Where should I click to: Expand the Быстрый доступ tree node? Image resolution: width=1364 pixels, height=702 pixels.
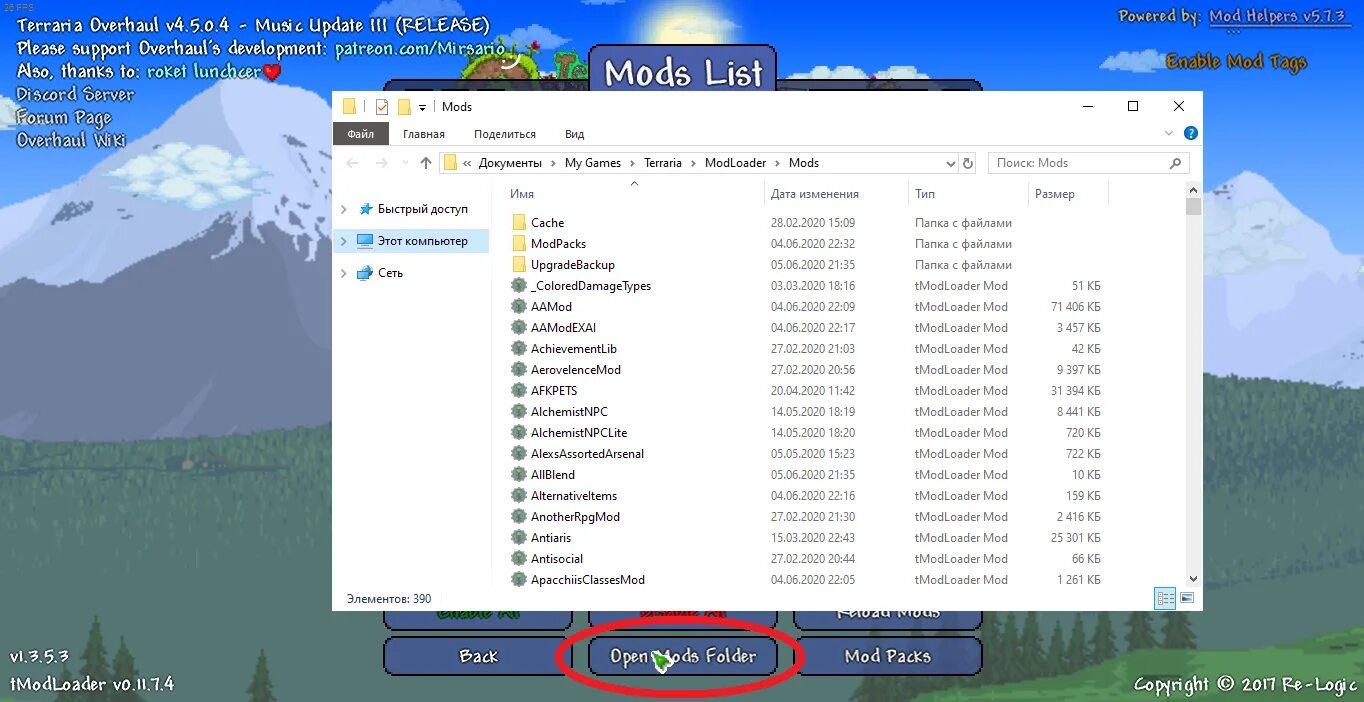pyautogui.click(x=344, y=209)
